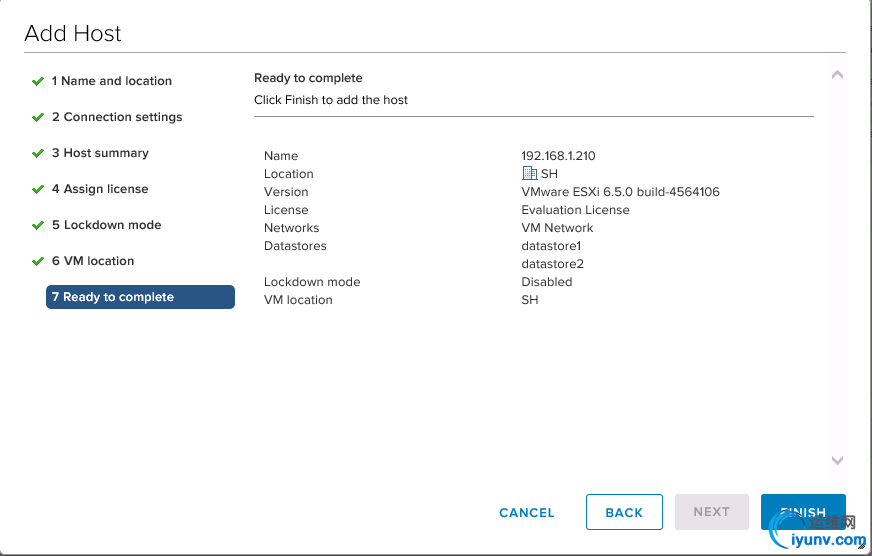Click the datastore1 entry
The image size is (872, 556).
(x=551, y=246)
